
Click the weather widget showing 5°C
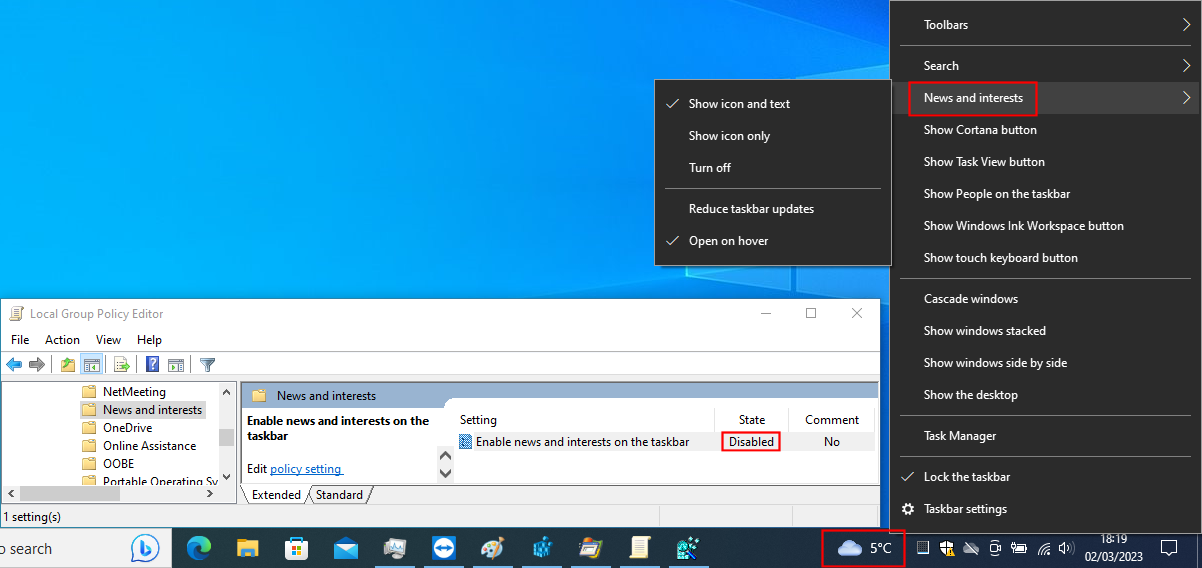click(864, 548)
